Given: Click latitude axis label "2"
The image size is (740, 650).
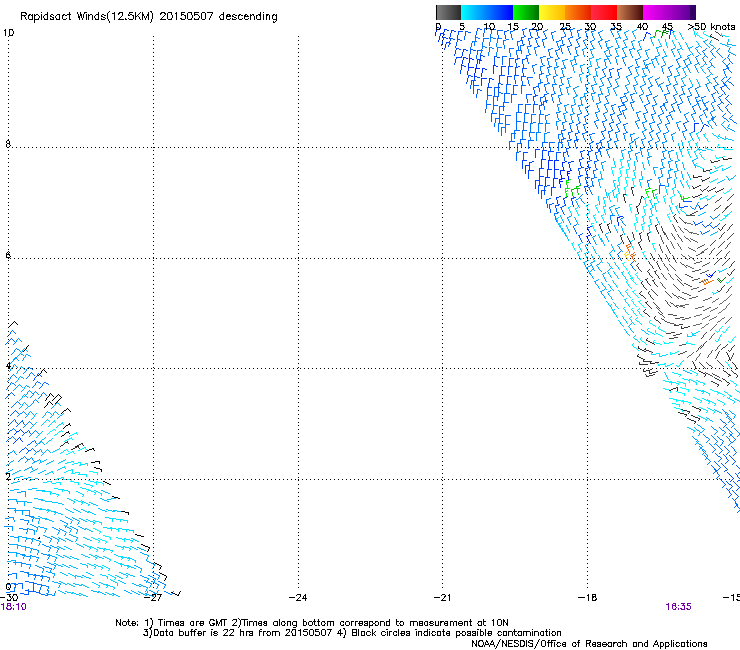Looking at the screenshot, I should (x=8, y=476).
